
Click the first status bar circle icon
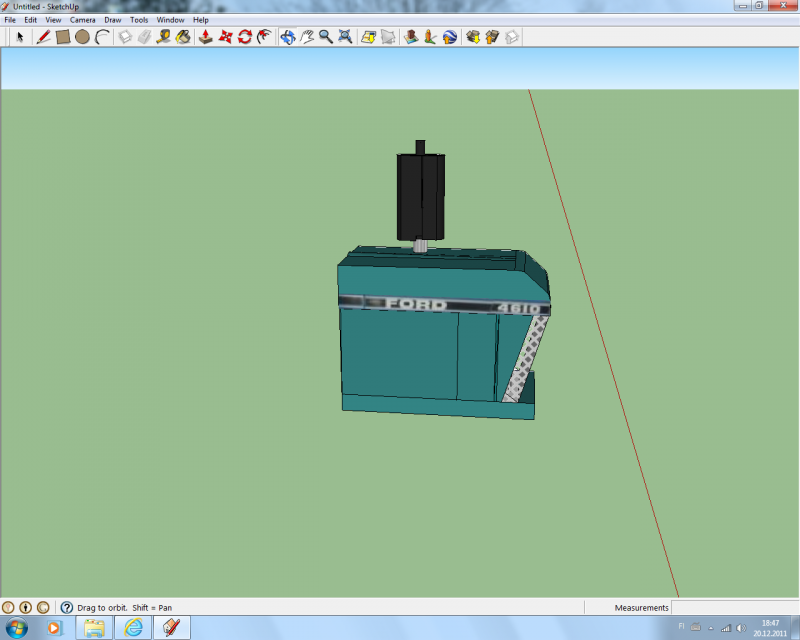[x=8, y=607]
